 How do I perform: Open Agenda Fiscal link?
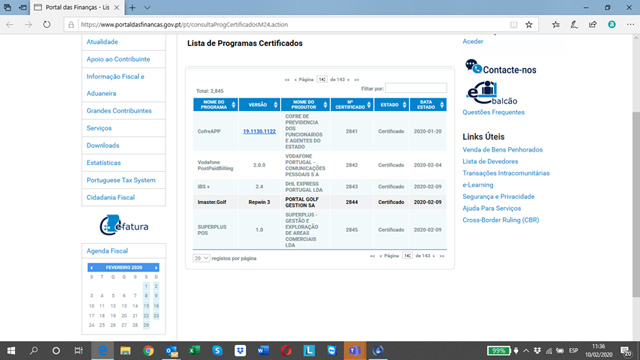coord(107,251)
